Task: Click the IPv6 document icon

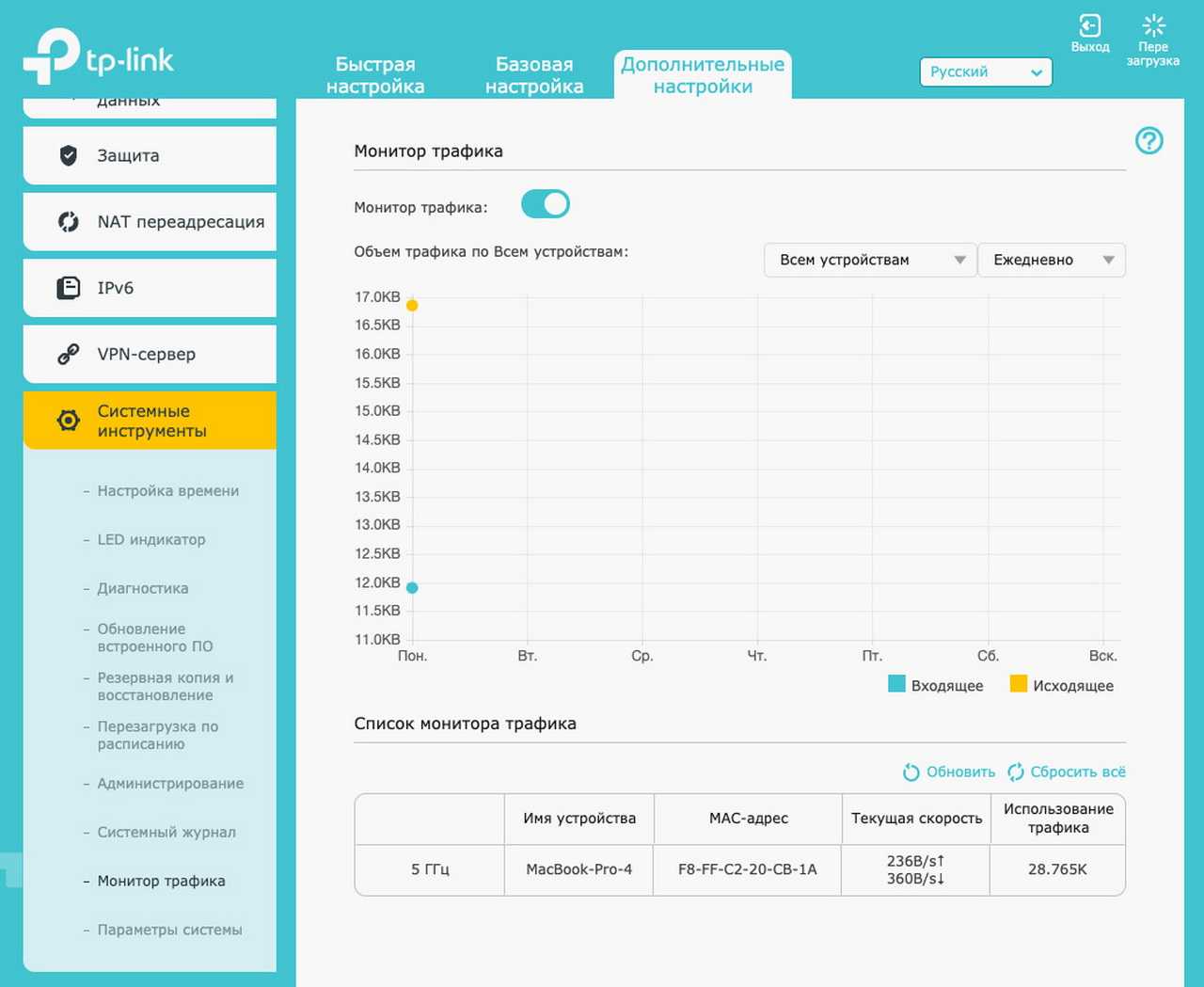Action: [69, 288]
